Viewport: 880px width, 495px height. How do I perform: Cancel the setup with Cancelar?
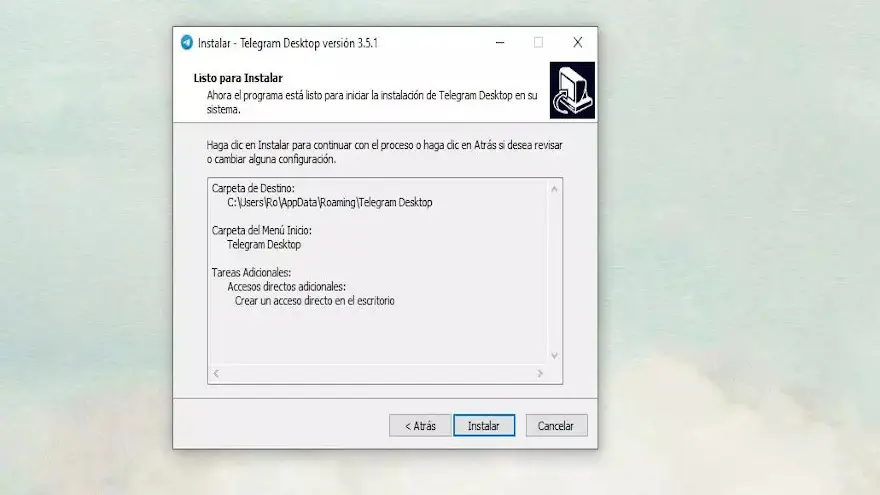(x=556, y=425)
